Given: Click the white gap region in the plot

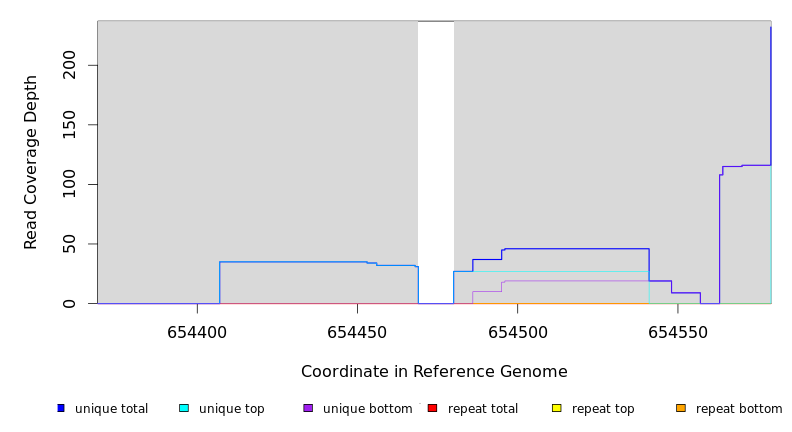Looking at the screenshot, I should pyautogui.click(x=436, y=160).
